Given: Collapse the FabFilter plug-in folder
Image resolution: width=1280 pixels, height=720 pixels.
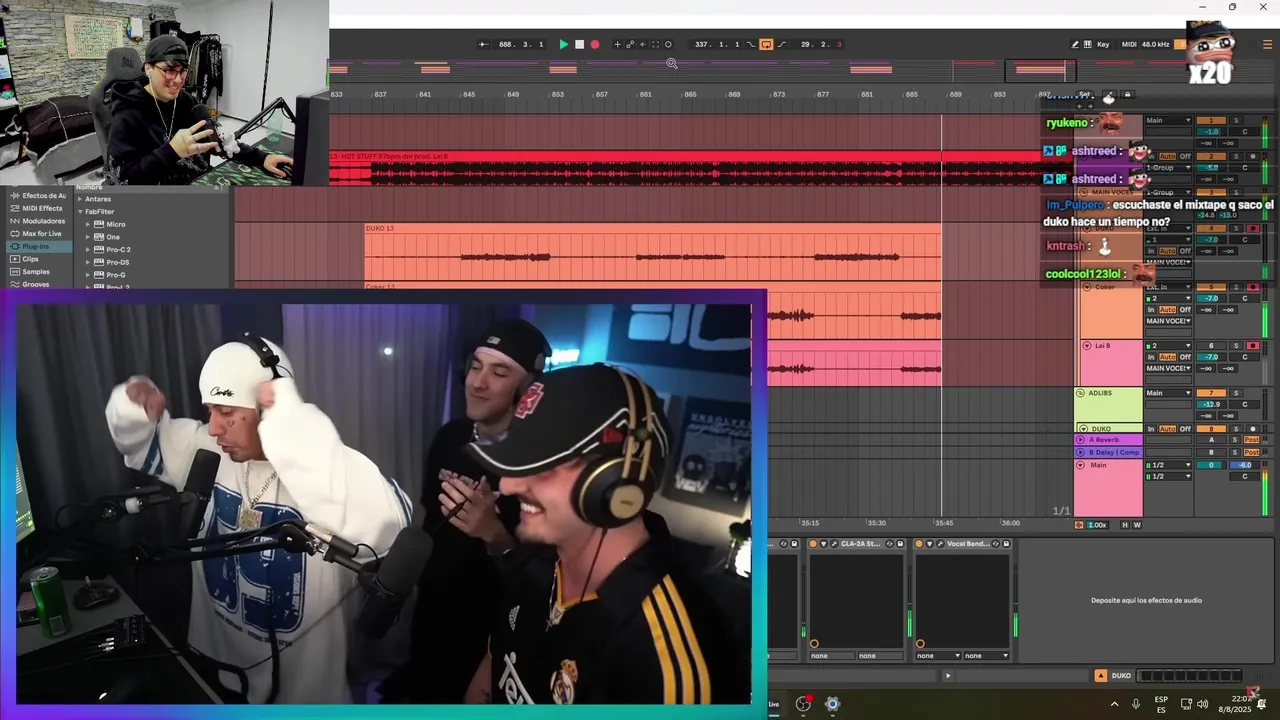Looking at the screenshot, I should (80, 212).
